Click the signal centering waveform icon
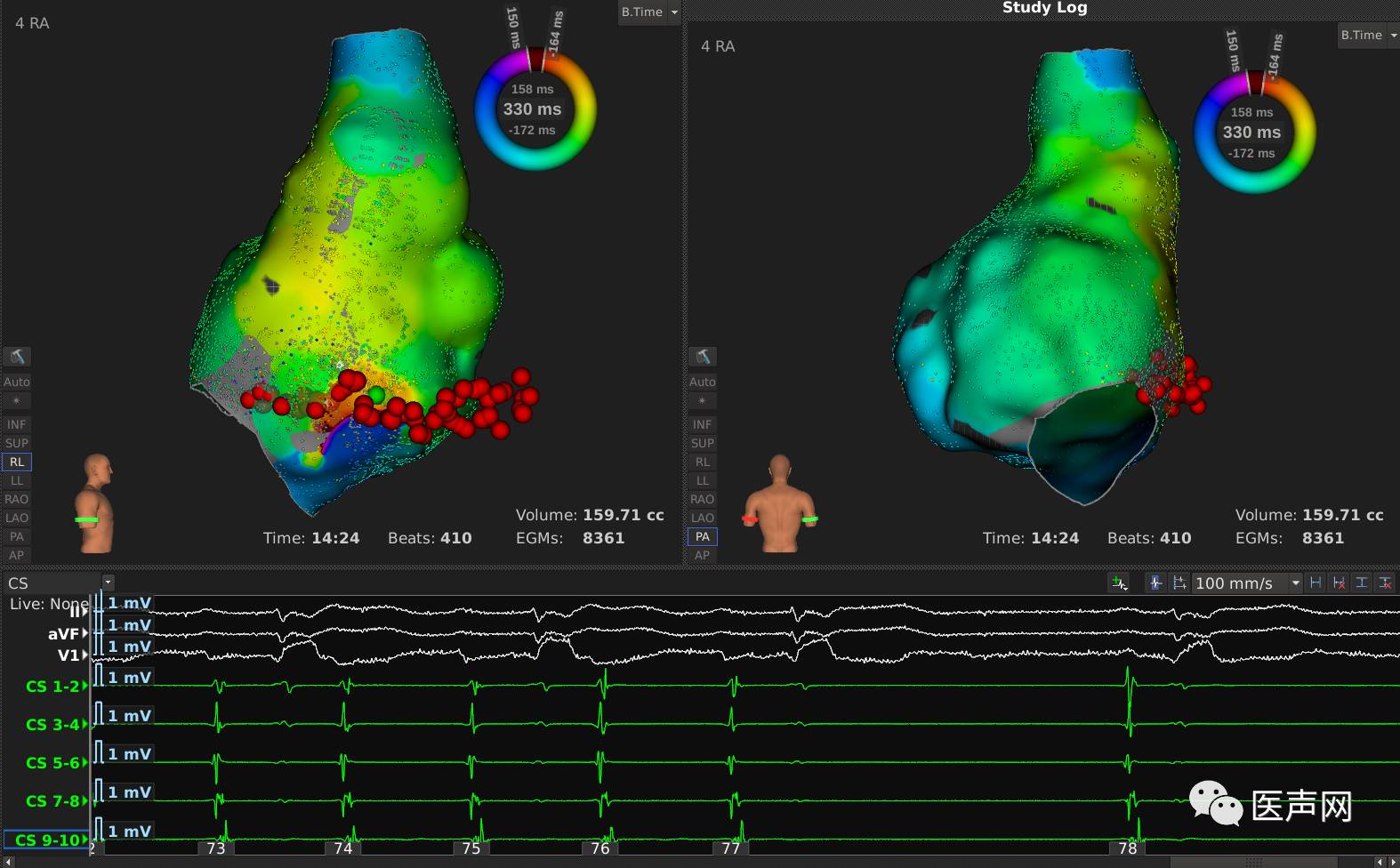This screenshot has width=1400, height=868. [1155, 583]
